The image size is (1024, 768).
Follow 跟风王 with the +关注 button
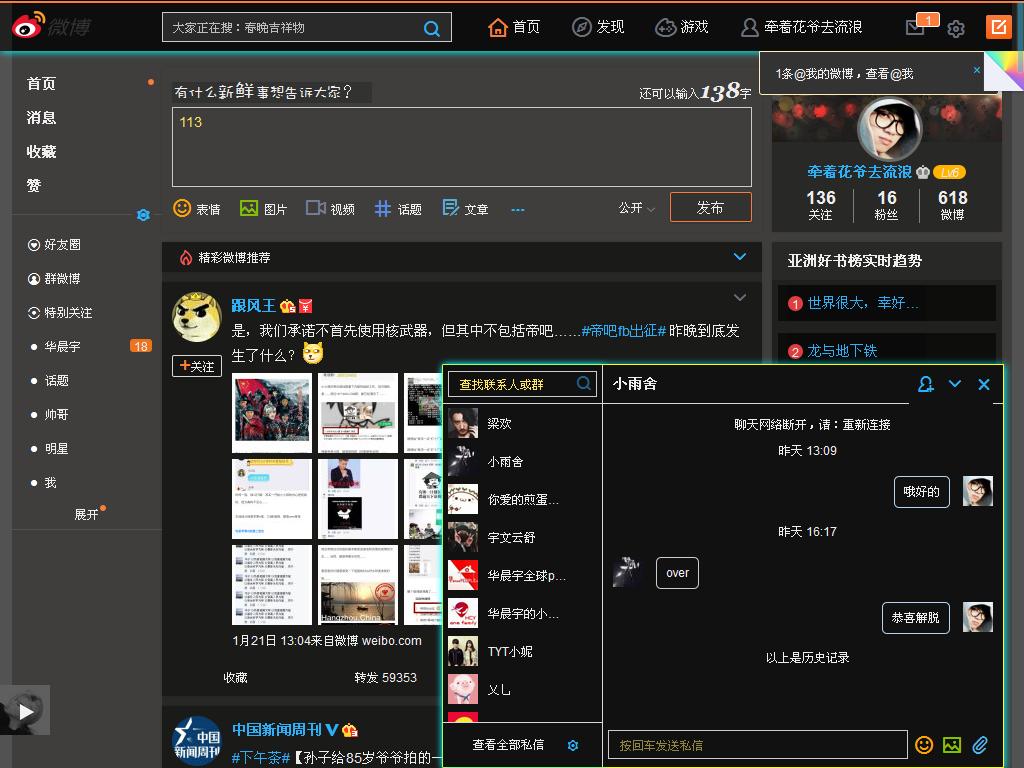(x=197, y=366)
